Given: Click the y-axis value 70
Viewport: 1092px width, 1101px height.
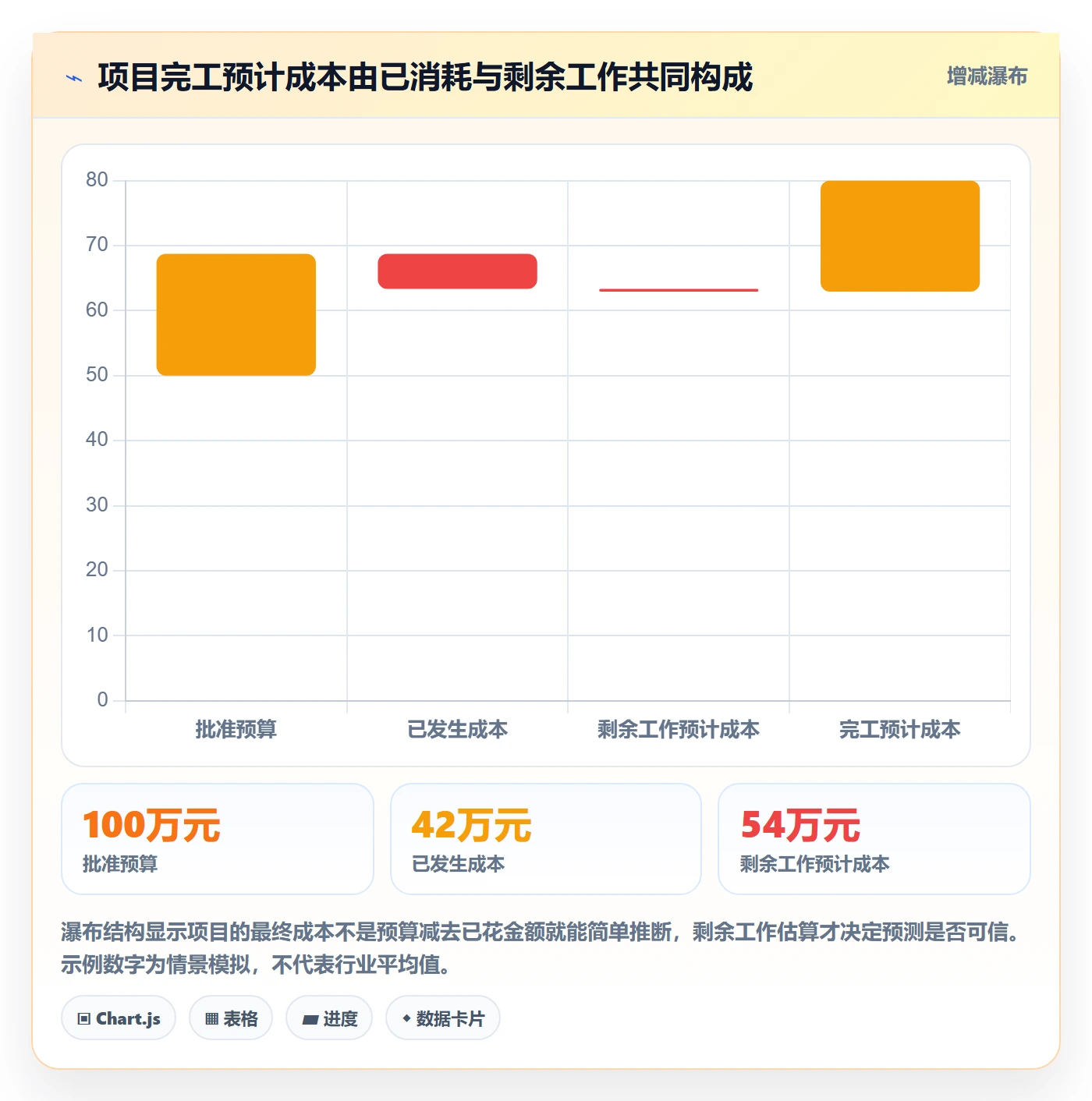Looking at the screenshot, I should point(97,245).
